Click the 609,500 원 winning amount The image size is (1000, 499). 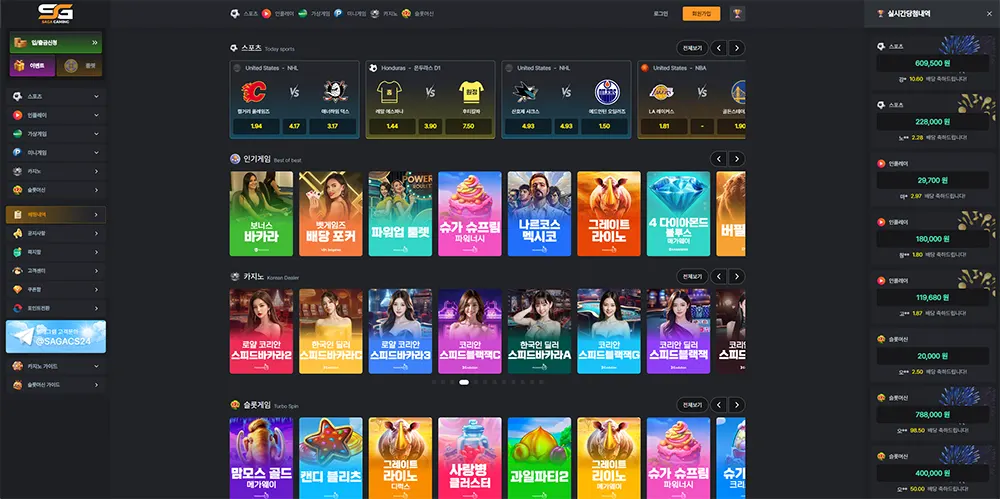click(x=932, y=63)
